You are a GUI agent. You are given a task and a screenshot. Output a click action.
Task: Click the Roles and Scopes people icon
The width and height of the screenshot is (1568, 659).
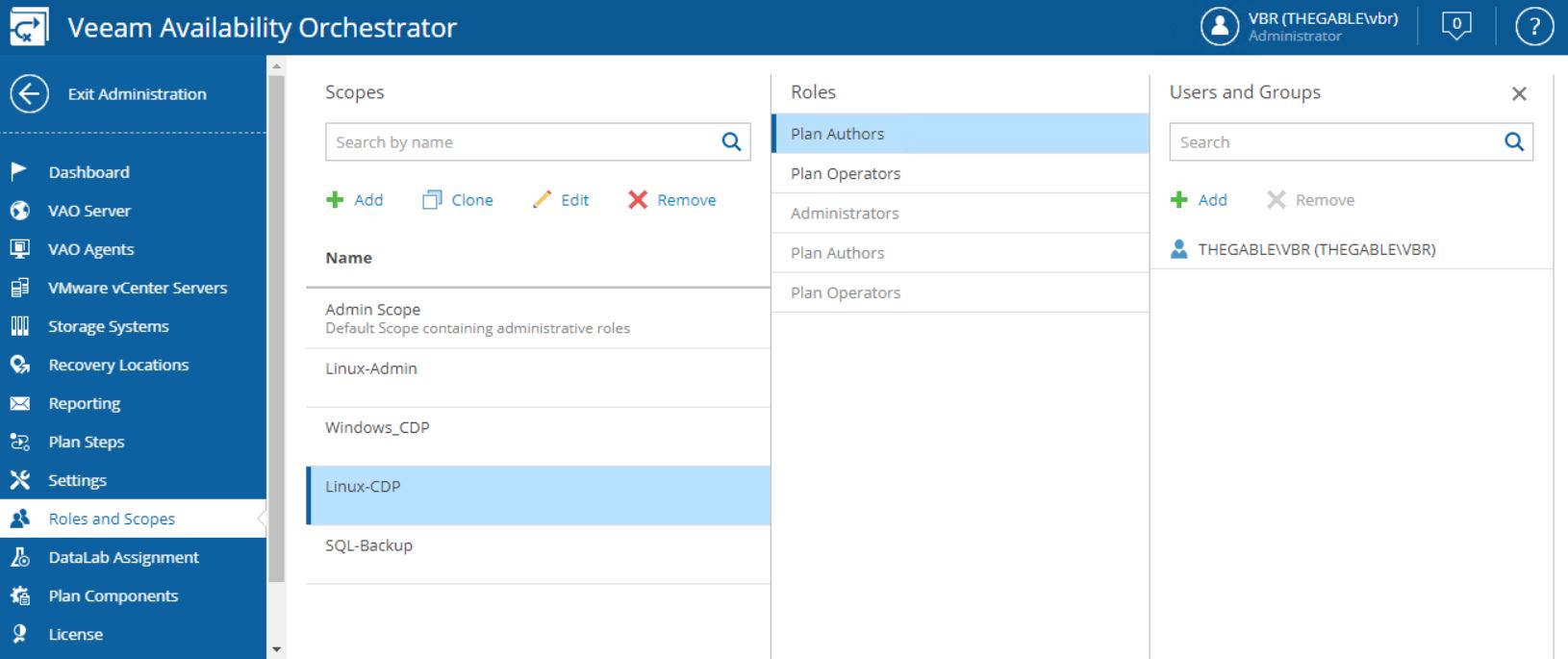[x=19, y=519]
